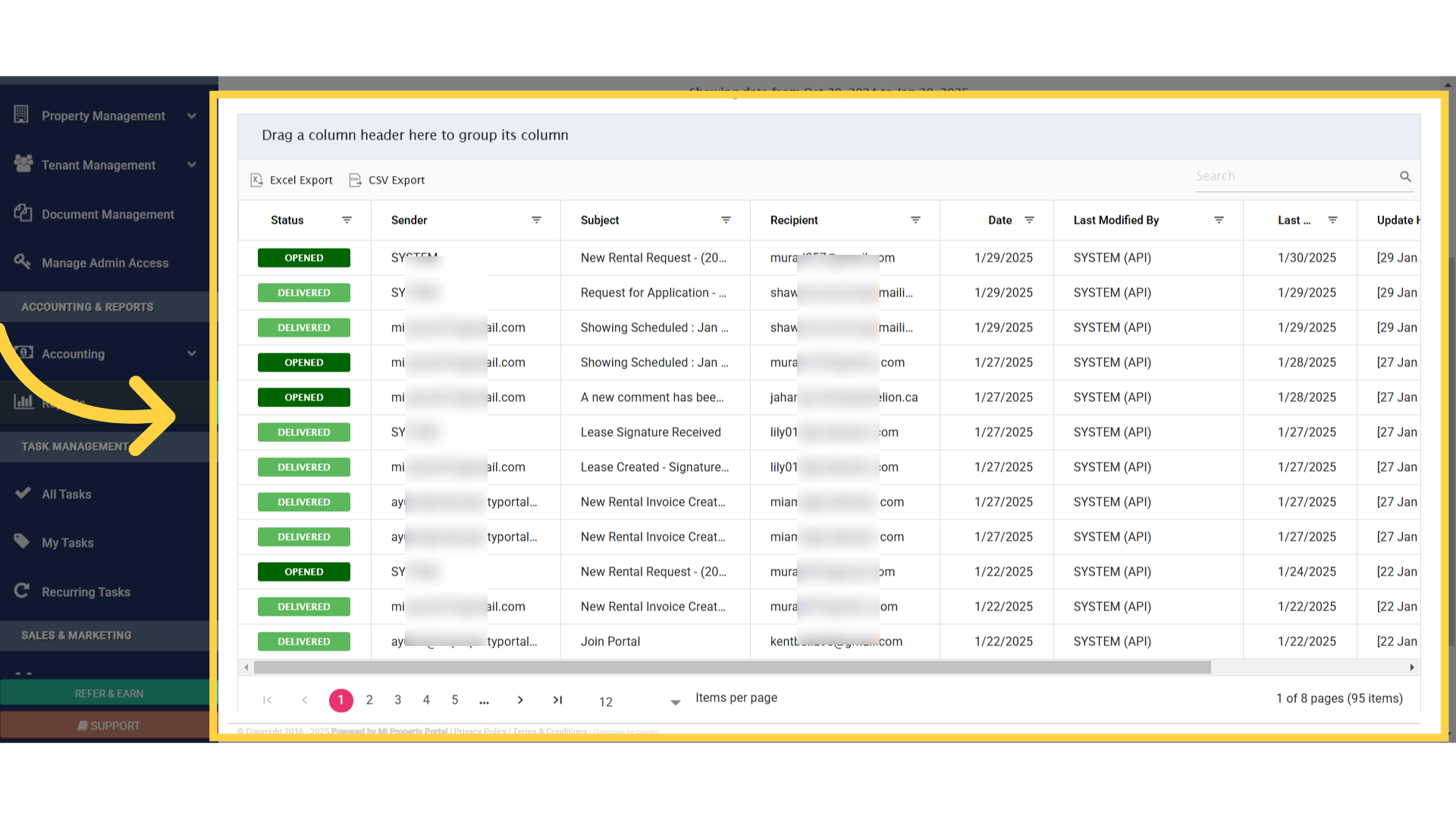Click the search magnifier icon

point(1405,176)
